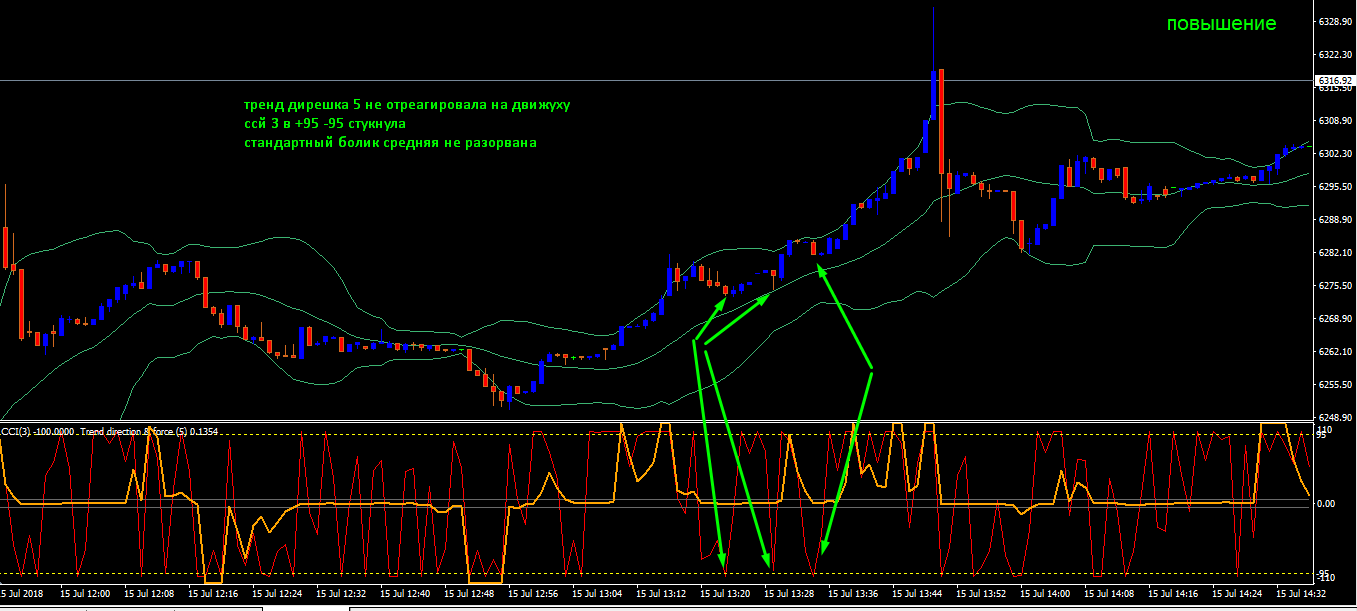
Task: Click price scale value 6282.10
Action: [x=1334, y=253]
